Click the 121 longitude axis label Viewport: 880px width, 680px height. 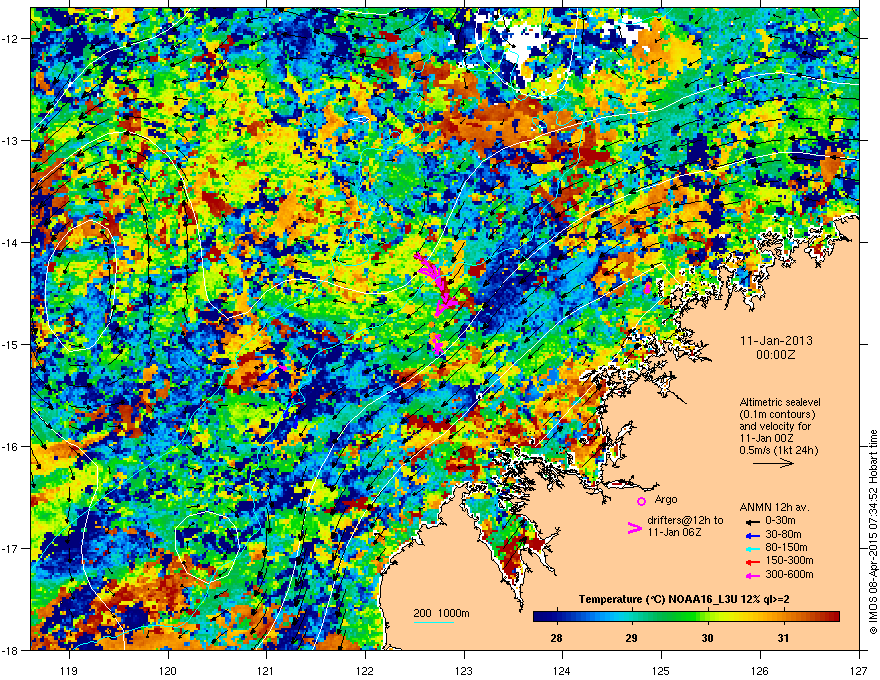pyautogui.click(x=266, y=670)
